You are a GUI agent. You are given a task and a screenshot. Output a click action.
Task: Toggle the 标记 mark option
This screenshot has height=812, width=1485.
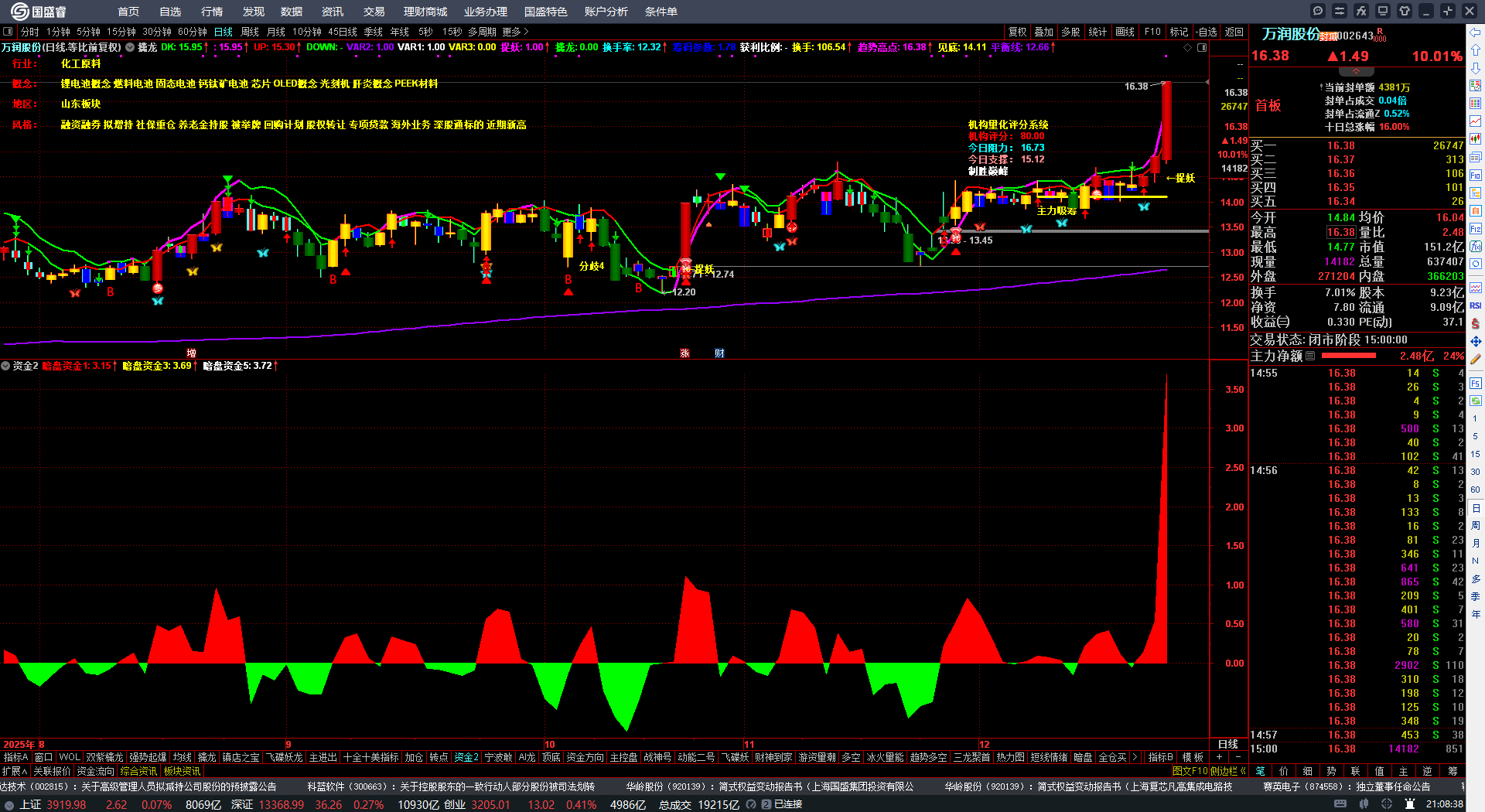coord(1179,32)
